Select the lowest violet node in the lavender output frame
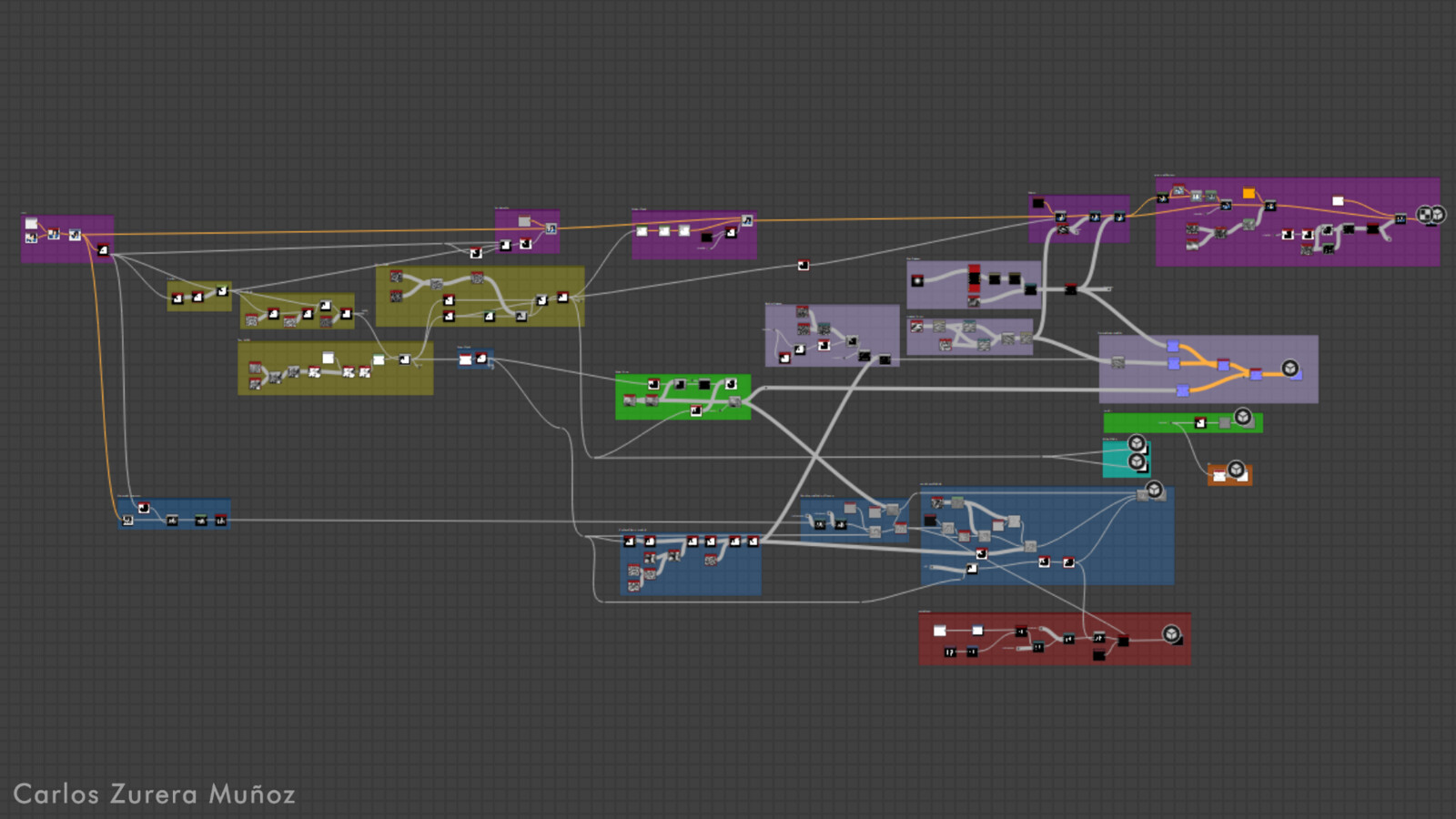This screenshot has height=819, width=1456. pos(1182,390)
